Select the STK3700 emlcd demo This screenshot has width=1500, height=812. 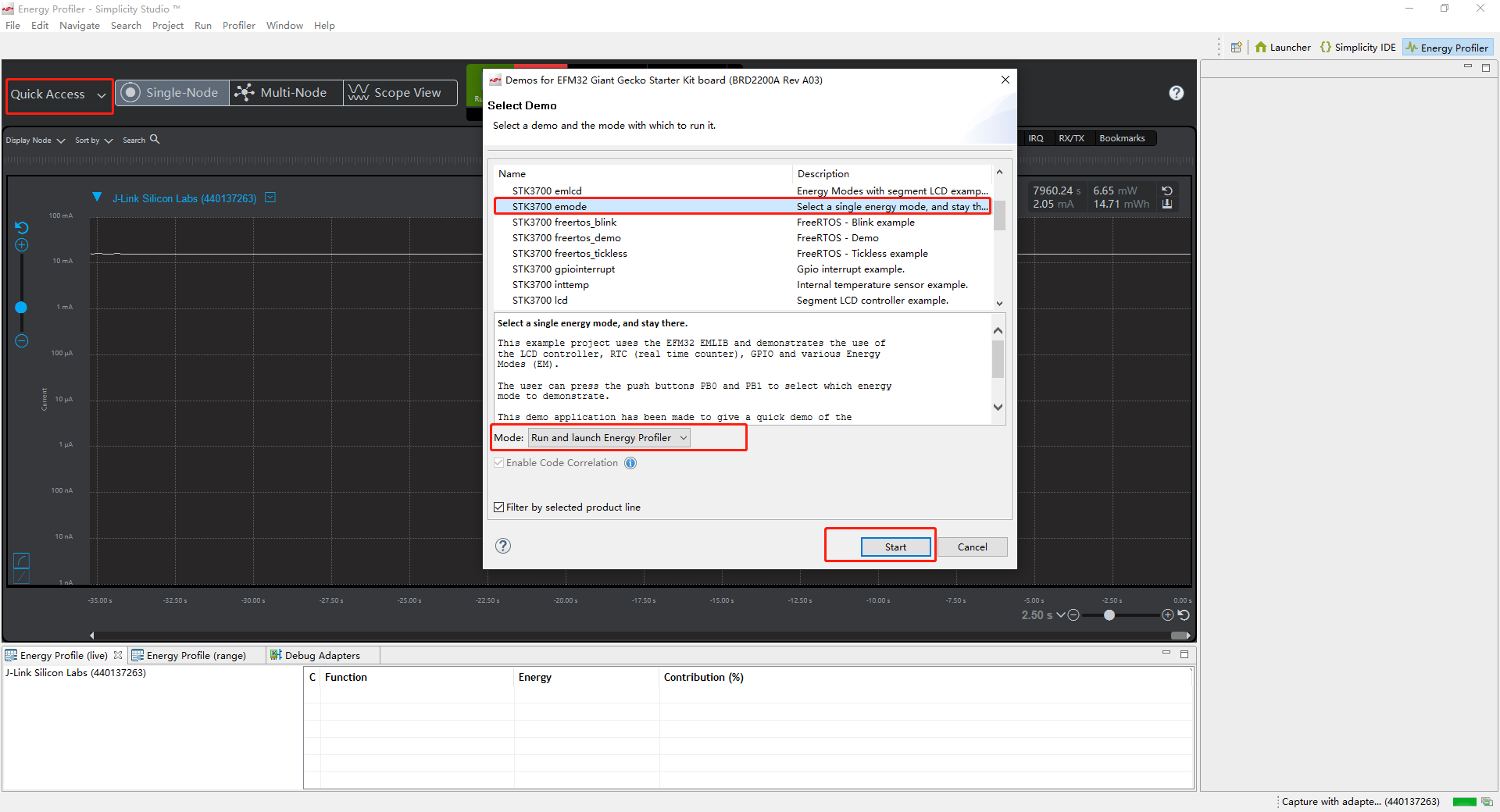(x=742, y=191)
